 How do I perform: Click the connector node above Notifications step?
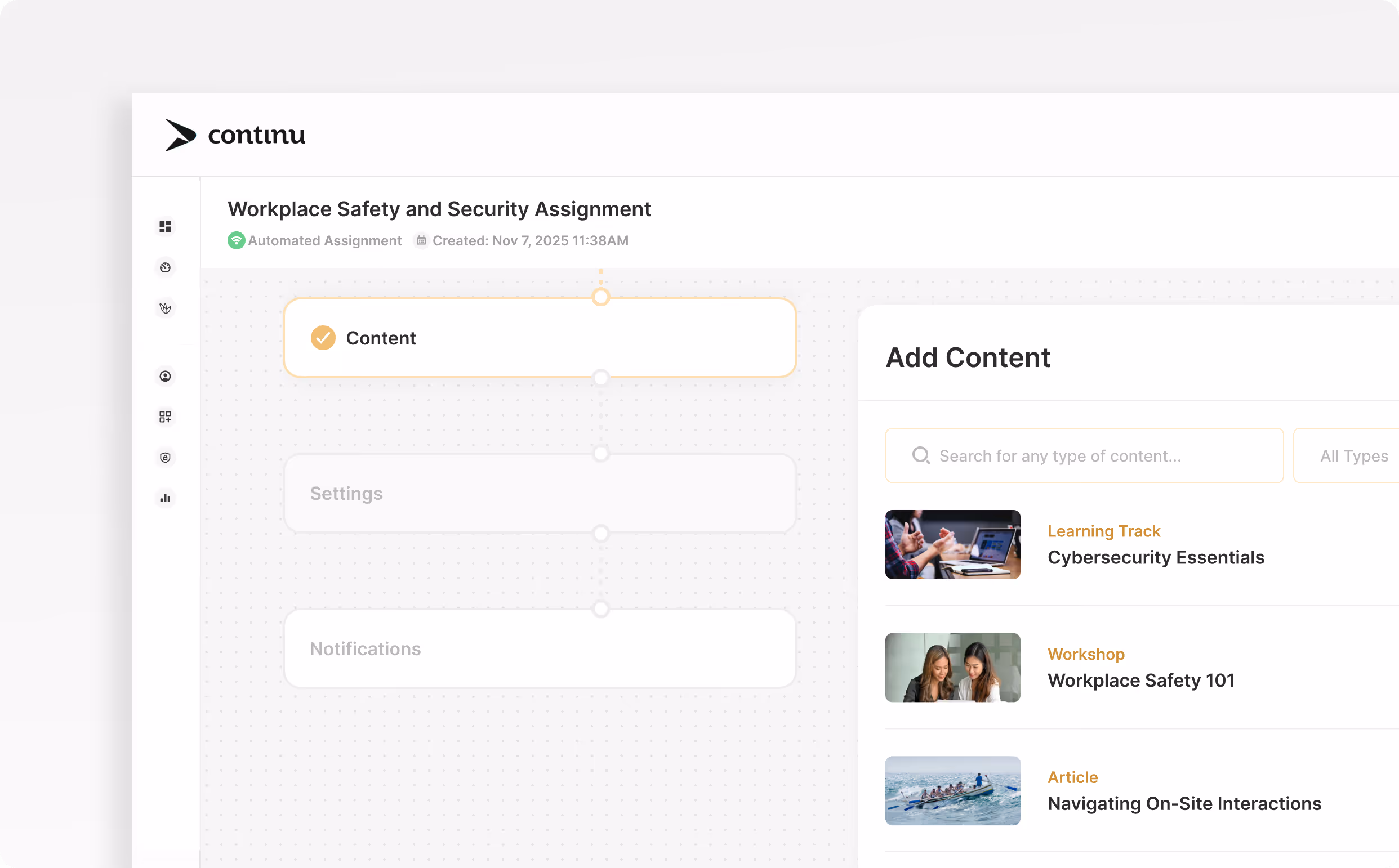point(601,609)
